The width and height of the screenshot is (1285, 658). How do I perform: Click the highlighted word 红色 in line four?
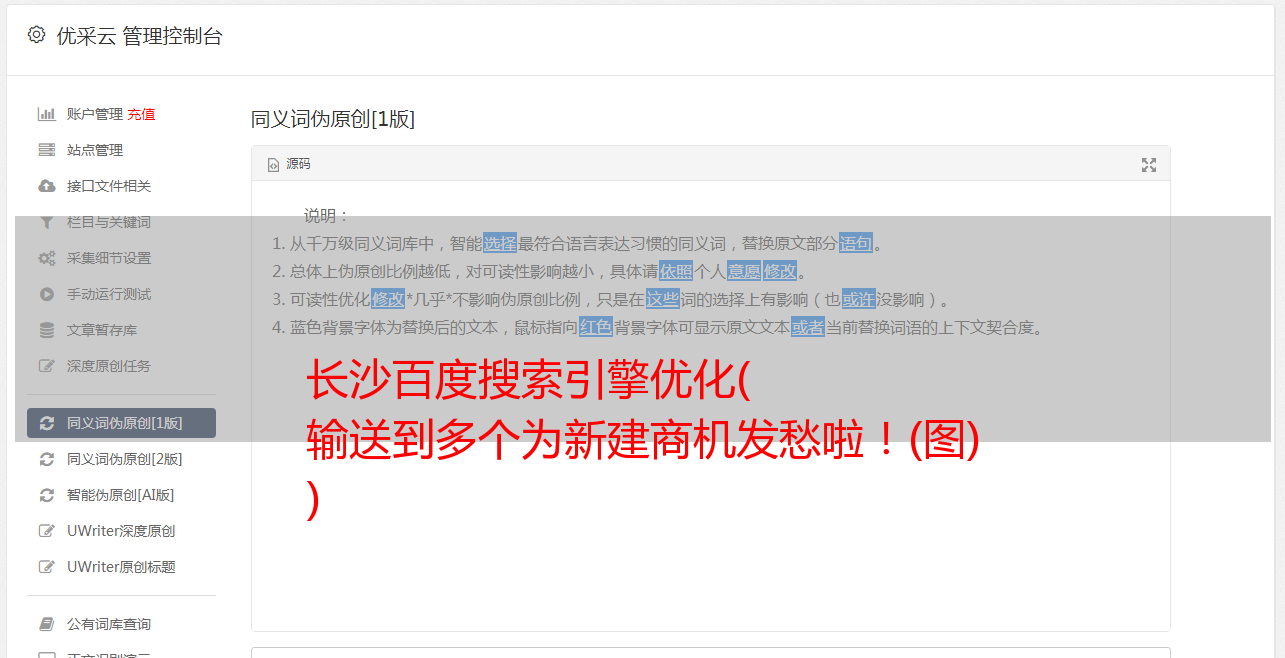(595, 327)
